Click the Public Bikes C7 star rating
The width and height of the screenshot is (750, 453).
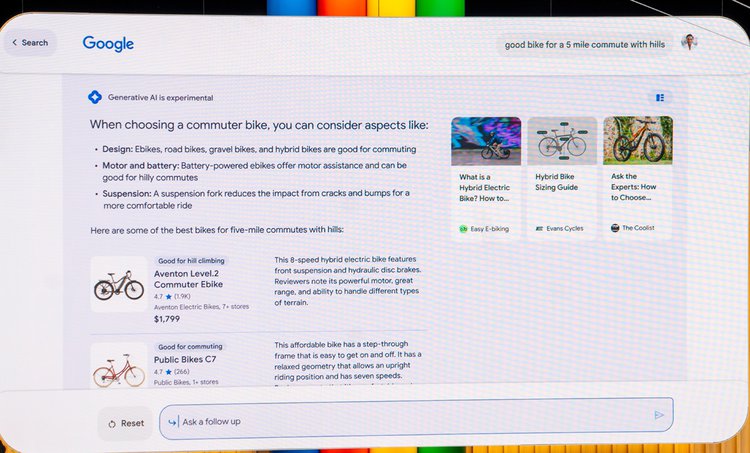[171, 372]
